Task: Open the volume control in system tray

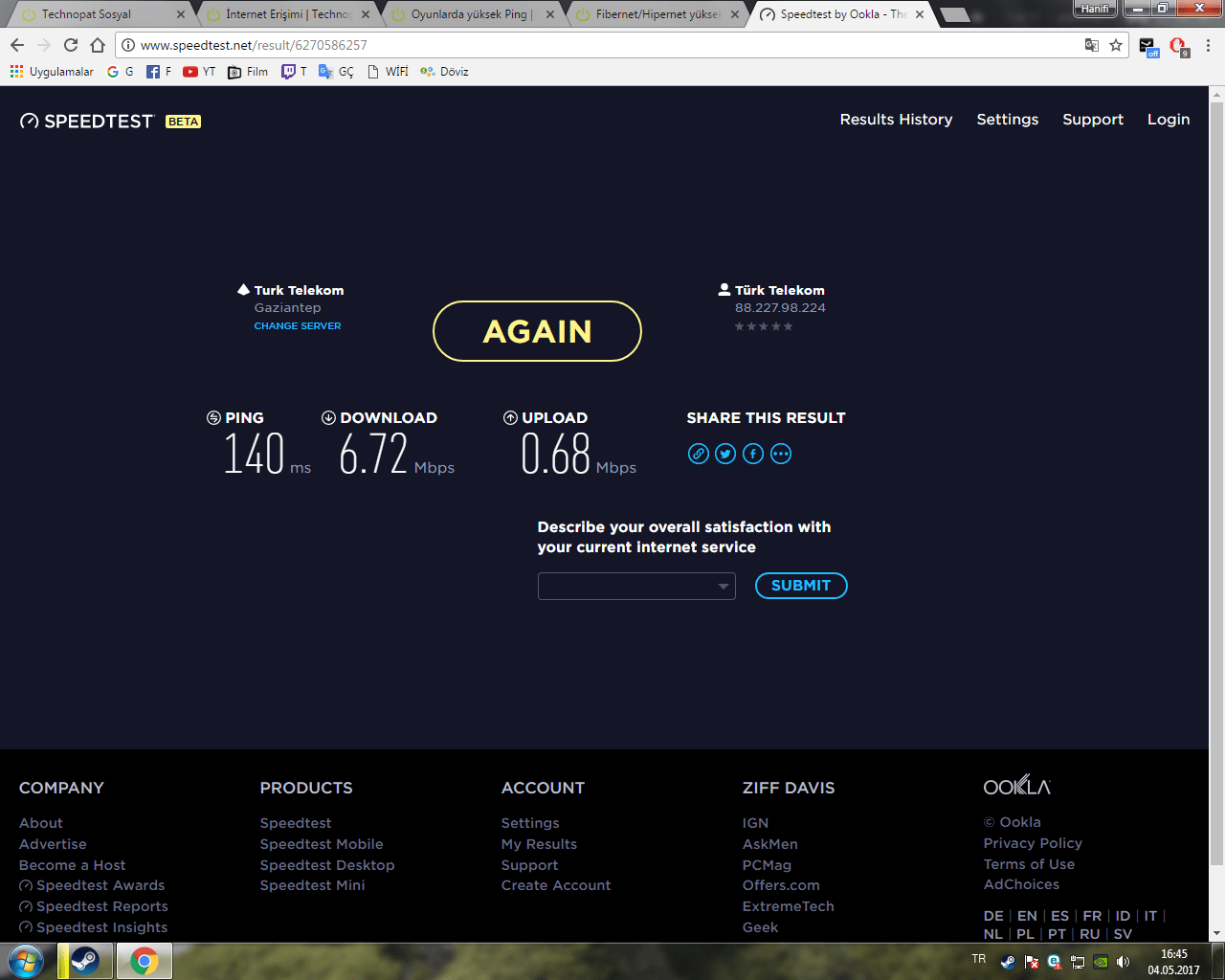Action: pos(1123,962)
